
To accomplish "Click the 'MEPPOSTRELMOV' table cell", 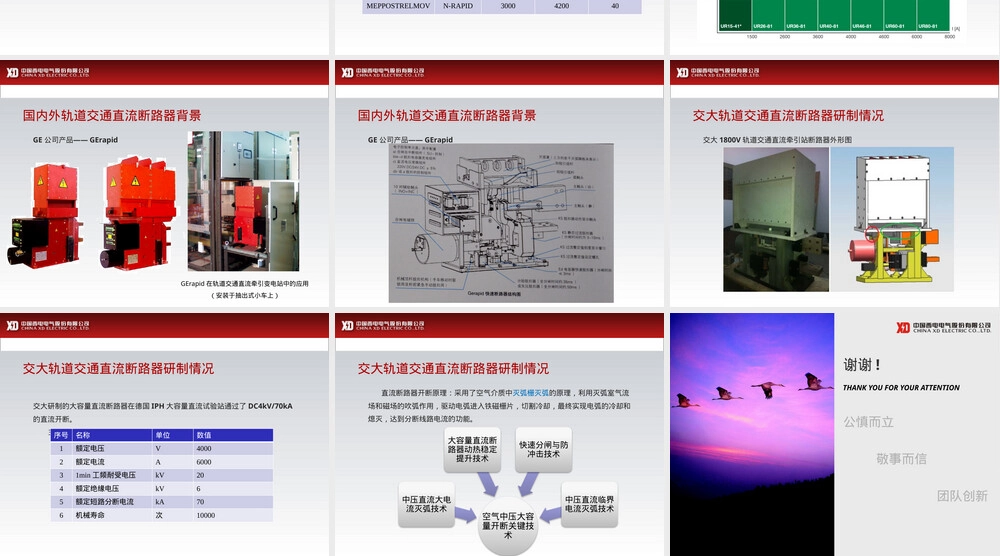I will (399, 6).
